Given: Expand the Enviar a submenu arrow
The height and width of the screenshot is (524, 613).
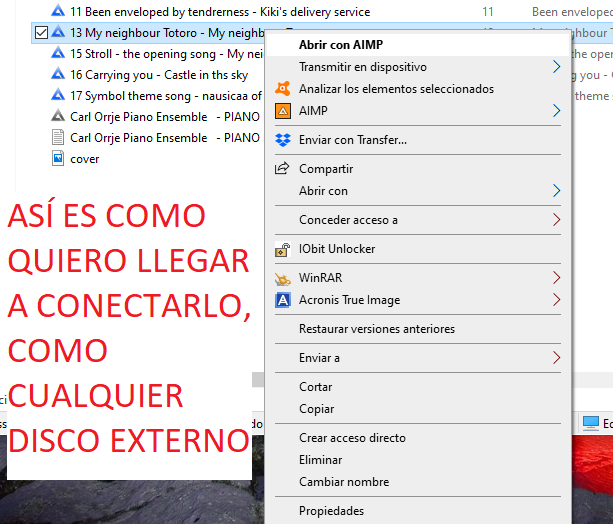Looking at the screenshot, I should (556, 358).
